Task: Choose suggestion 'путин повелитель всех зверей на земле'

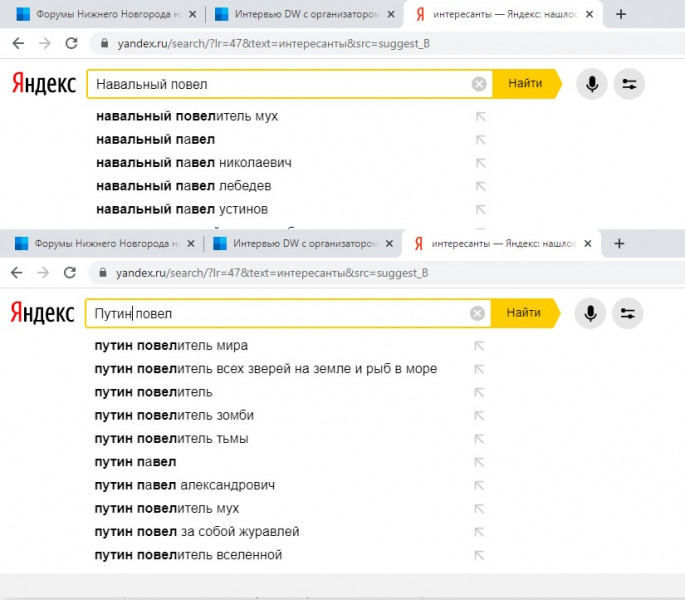Action: [266, 369]
